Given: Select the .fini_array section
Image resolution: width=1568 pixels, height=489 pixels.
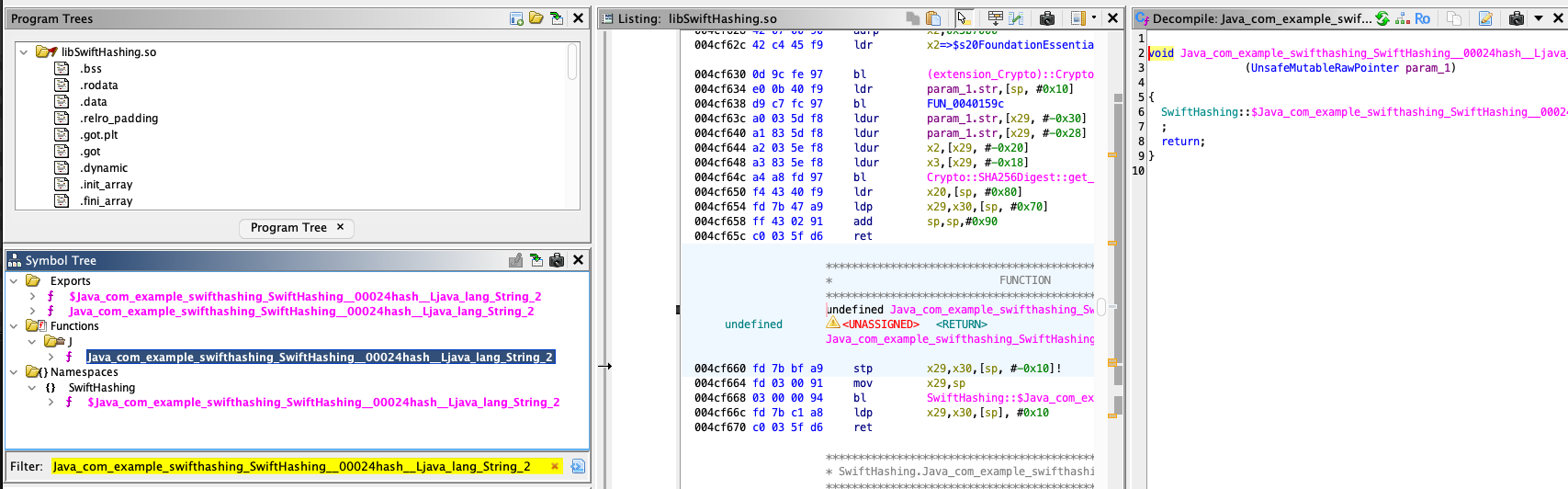Looking at the screenshot, I should pyautogui.click(x=106, y=201).
